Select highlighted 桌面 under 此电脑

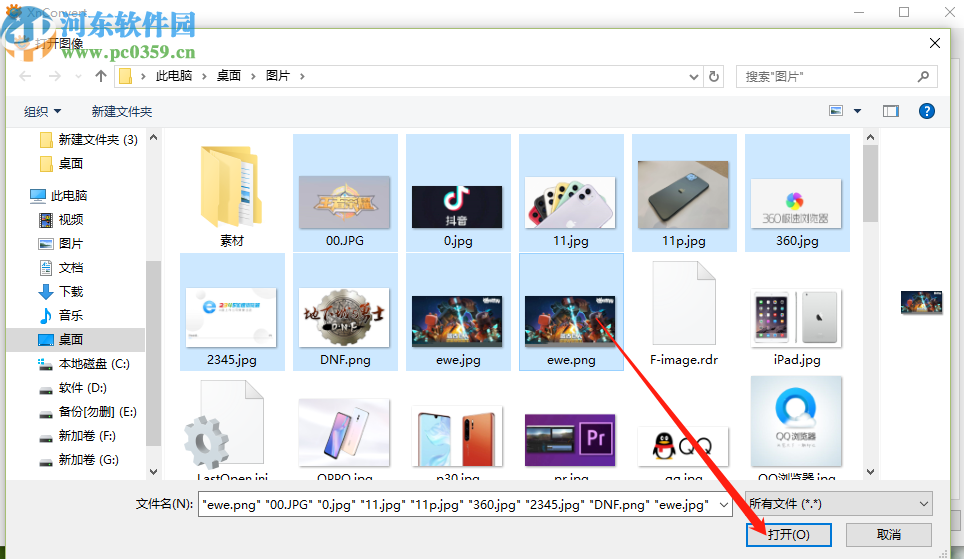click(x=76, y=339)
